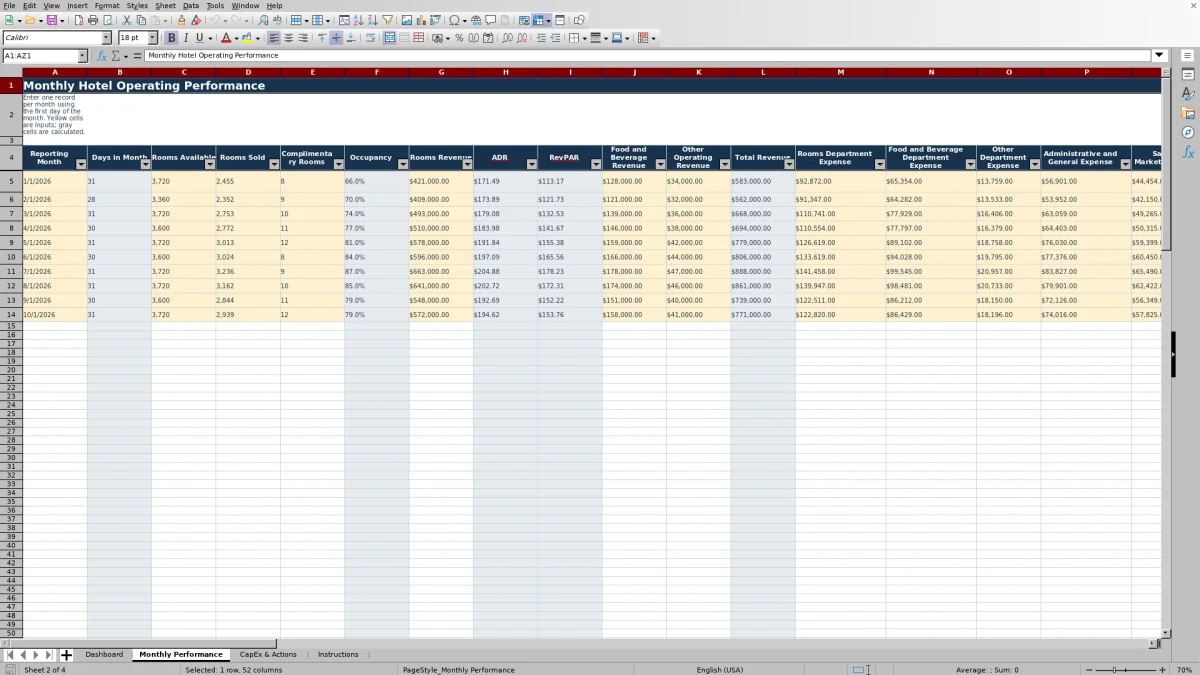Click the Format as Percent icon
The width and height of the screenshot is (1200, 675).
(x=459, y=38)
